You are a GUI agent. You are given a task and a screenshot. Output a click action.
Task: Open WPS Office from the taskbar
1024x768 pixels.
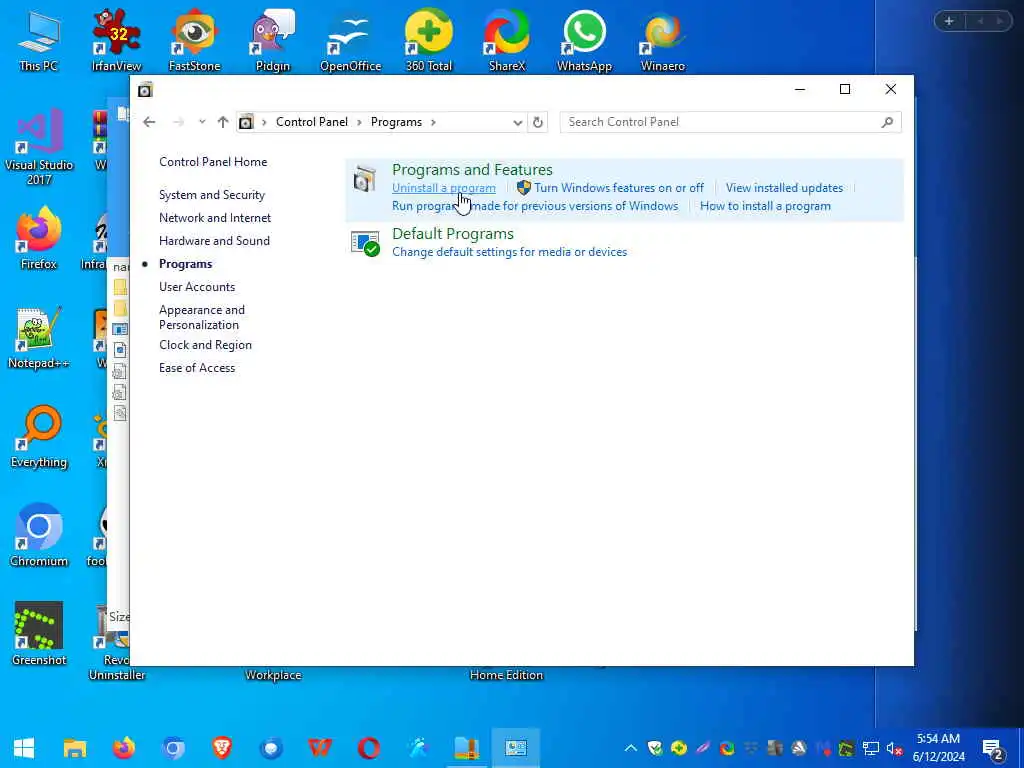(320, 748)
